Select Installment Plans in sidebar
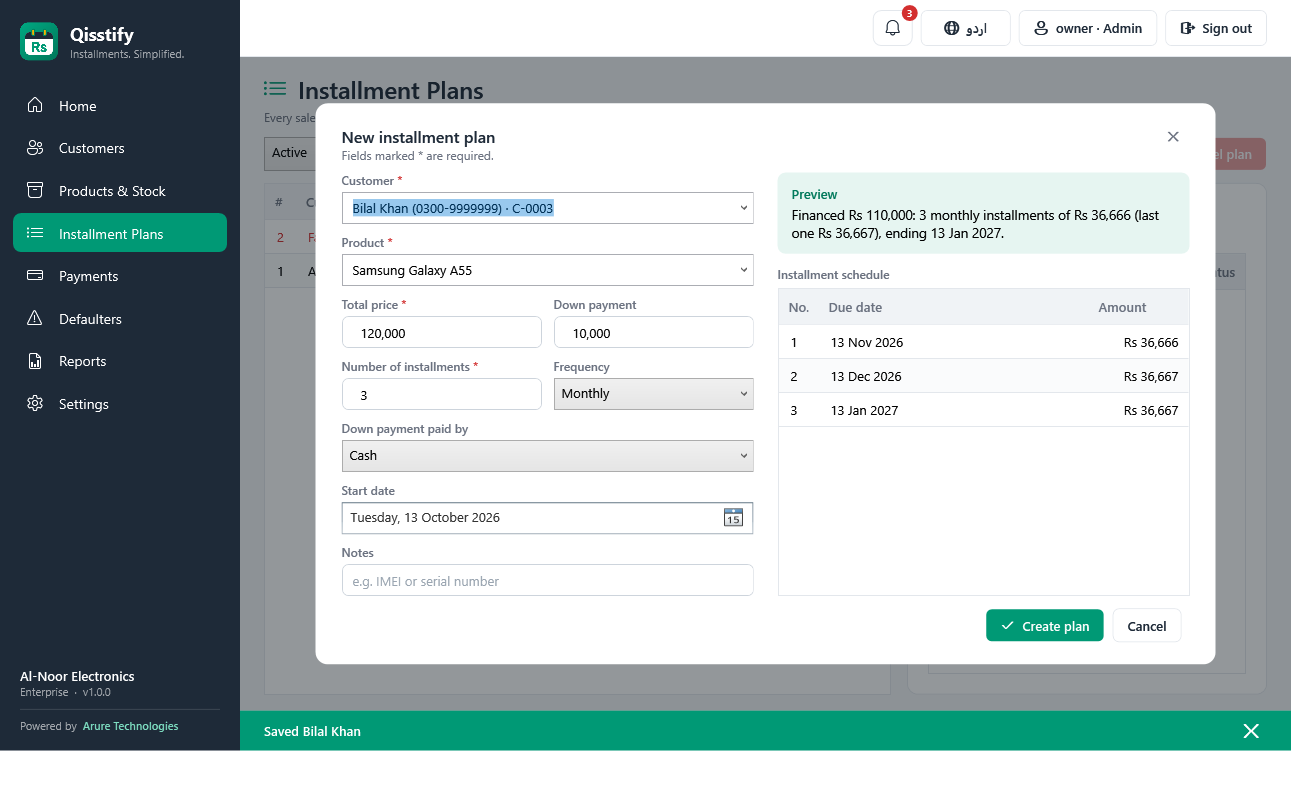Viewport: 1304px width, 786px height. tap(120, 233)
